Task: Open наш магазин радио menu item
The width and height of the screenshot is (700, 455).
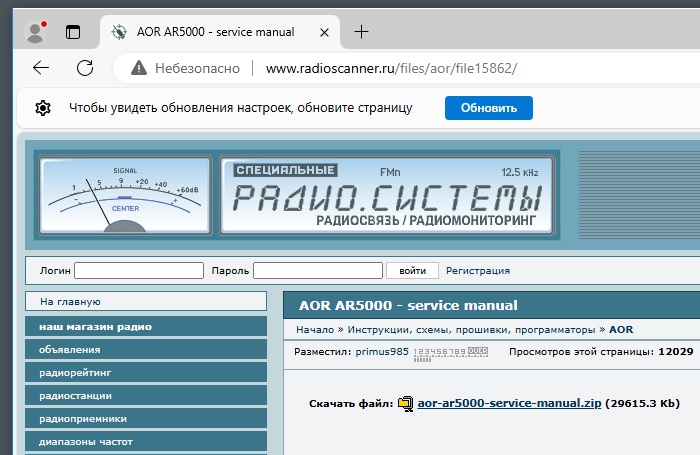Action: [146, 326]
